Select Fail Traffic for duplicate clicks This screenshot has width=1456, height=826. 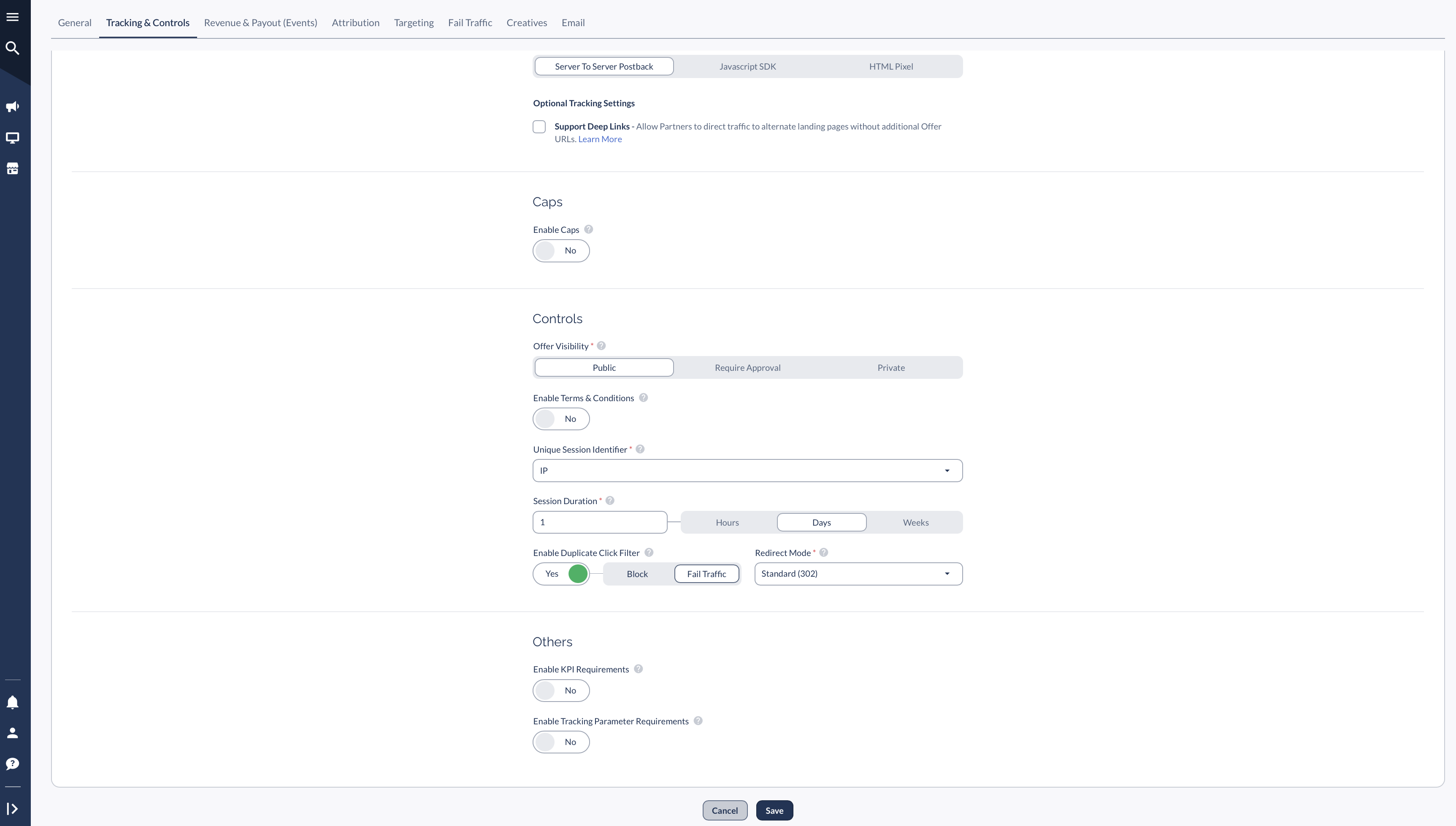pos(706,574)
